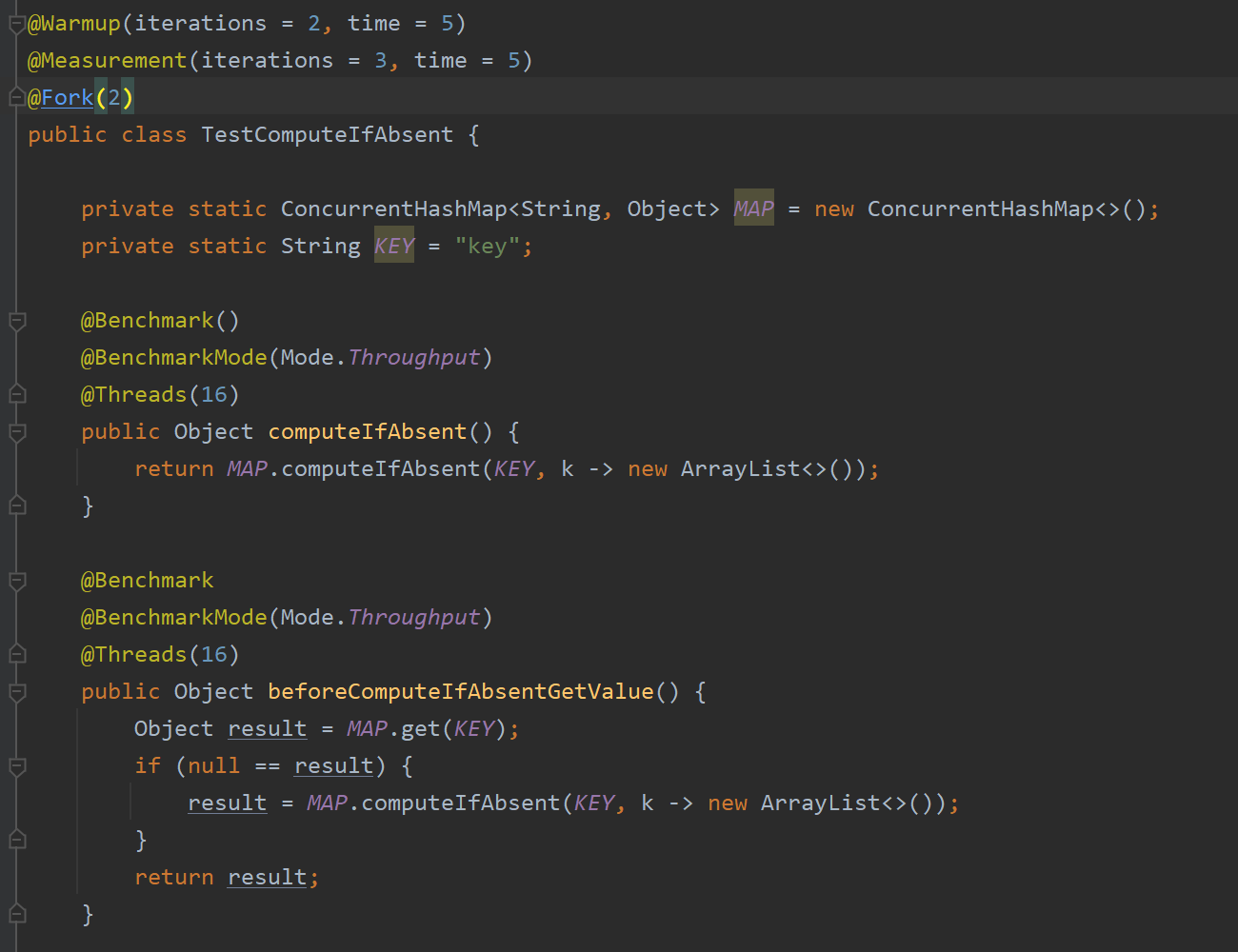Click the gutter marker next to @Threads(16)
This screenshot has width=1238, height=952.
click(16, 393)
